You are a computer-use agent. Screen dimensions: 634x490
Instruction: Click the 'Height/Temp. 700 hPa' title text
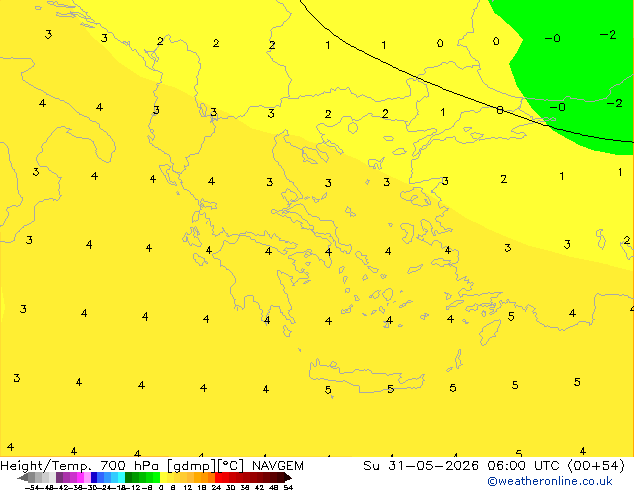(x=80, y=466)
